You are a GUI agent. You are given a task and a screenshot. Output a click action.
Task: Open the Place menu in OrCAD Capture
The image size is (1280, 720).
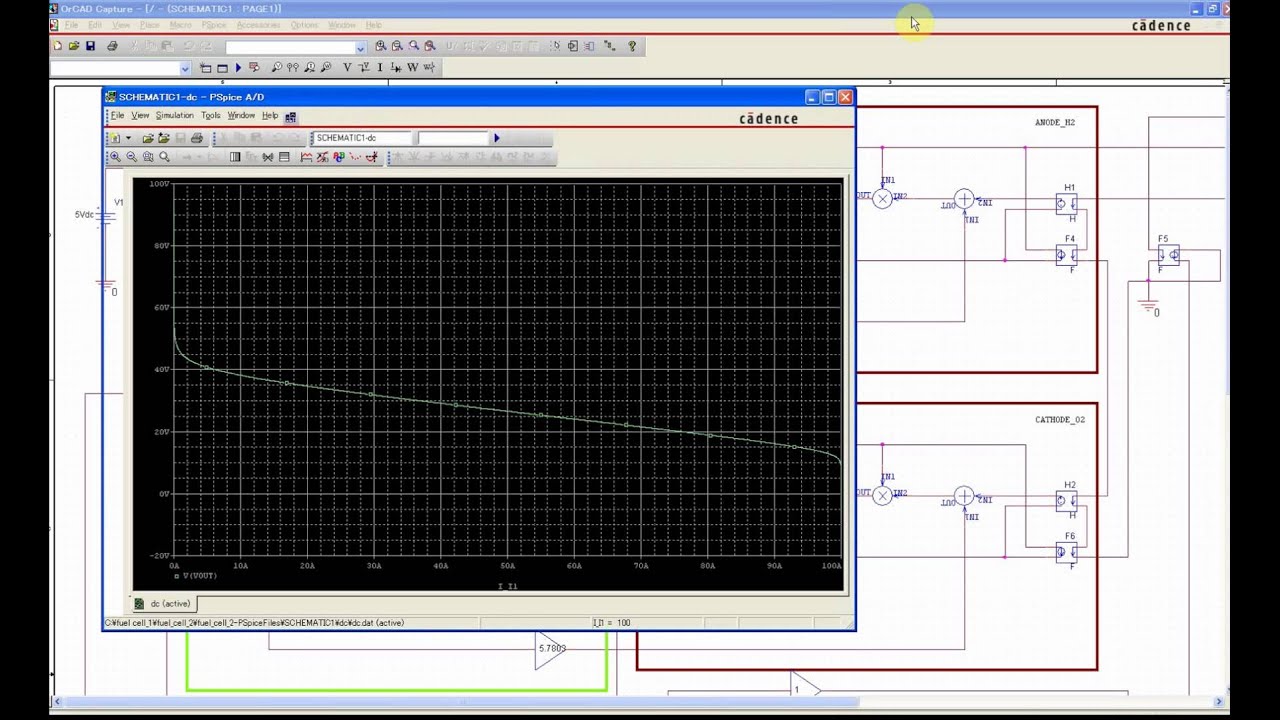pyautogui.click(x=149, y=24)
